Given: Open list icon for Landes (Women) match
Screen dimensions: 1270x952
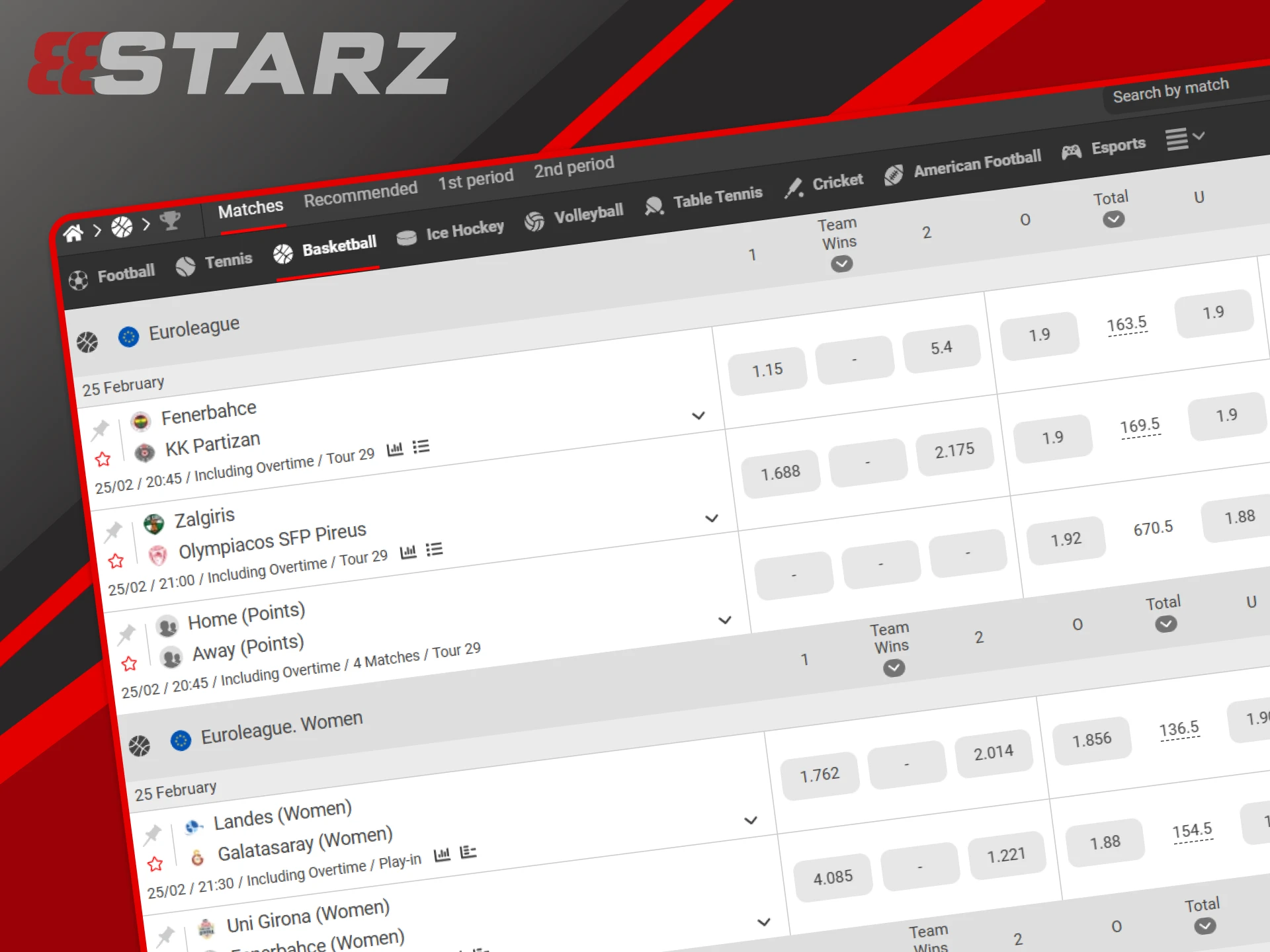Looking at the screenshot, I should (x=468, y=852).
